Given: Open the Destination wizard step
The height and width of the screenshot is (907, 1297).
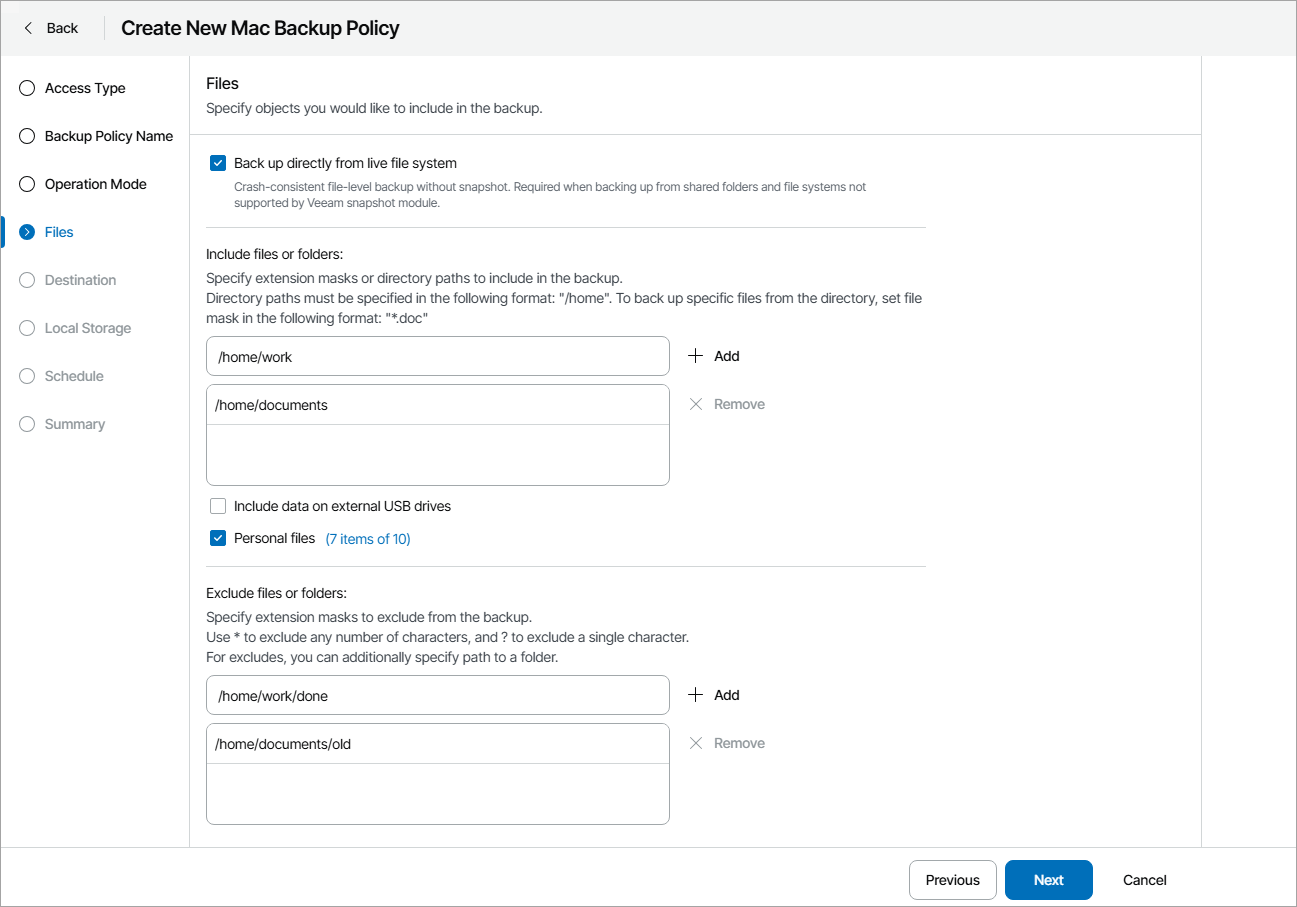Looking at the screenshot, I should (x=80, y=280).
